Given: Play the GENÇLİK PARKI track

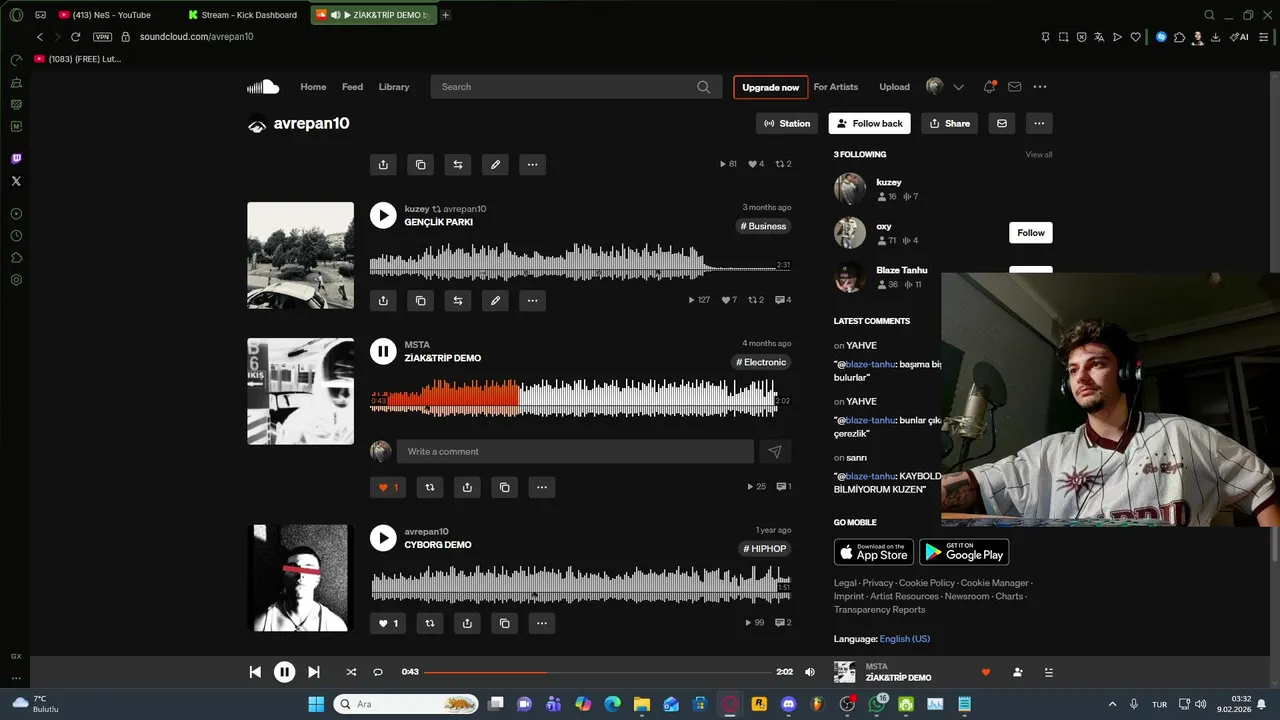Looking at the screenshot, I should tap(383, 215).
